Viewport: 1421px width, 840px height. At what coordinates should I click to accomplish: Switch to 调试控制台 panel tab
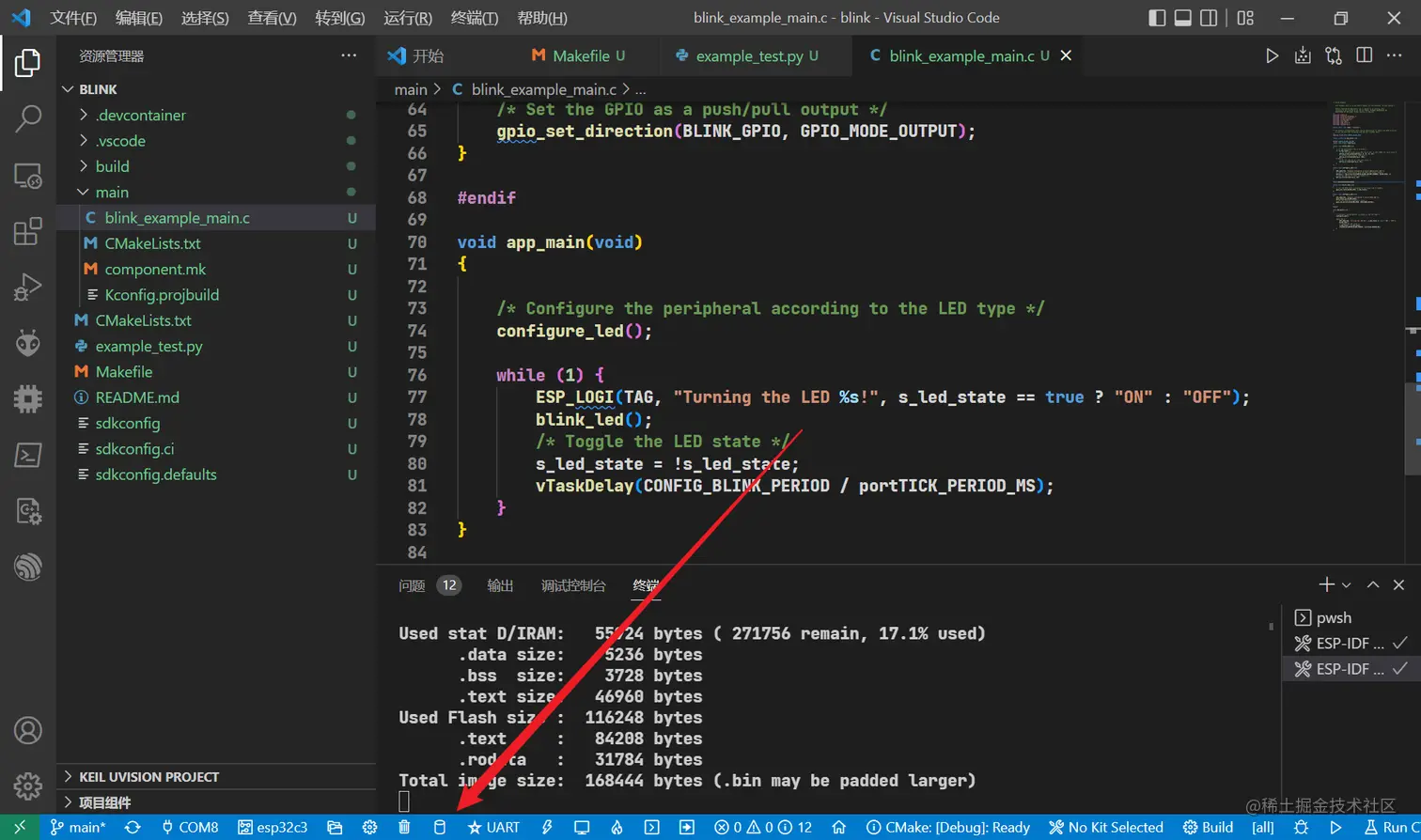coord(573,585)
